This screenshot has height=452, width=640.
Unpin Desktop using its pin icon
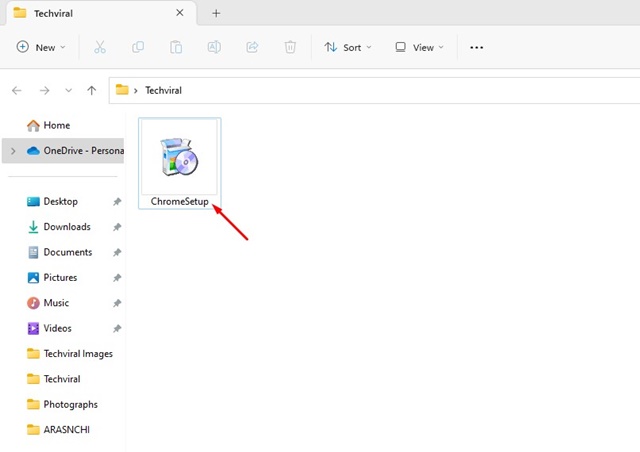point(117,201)
